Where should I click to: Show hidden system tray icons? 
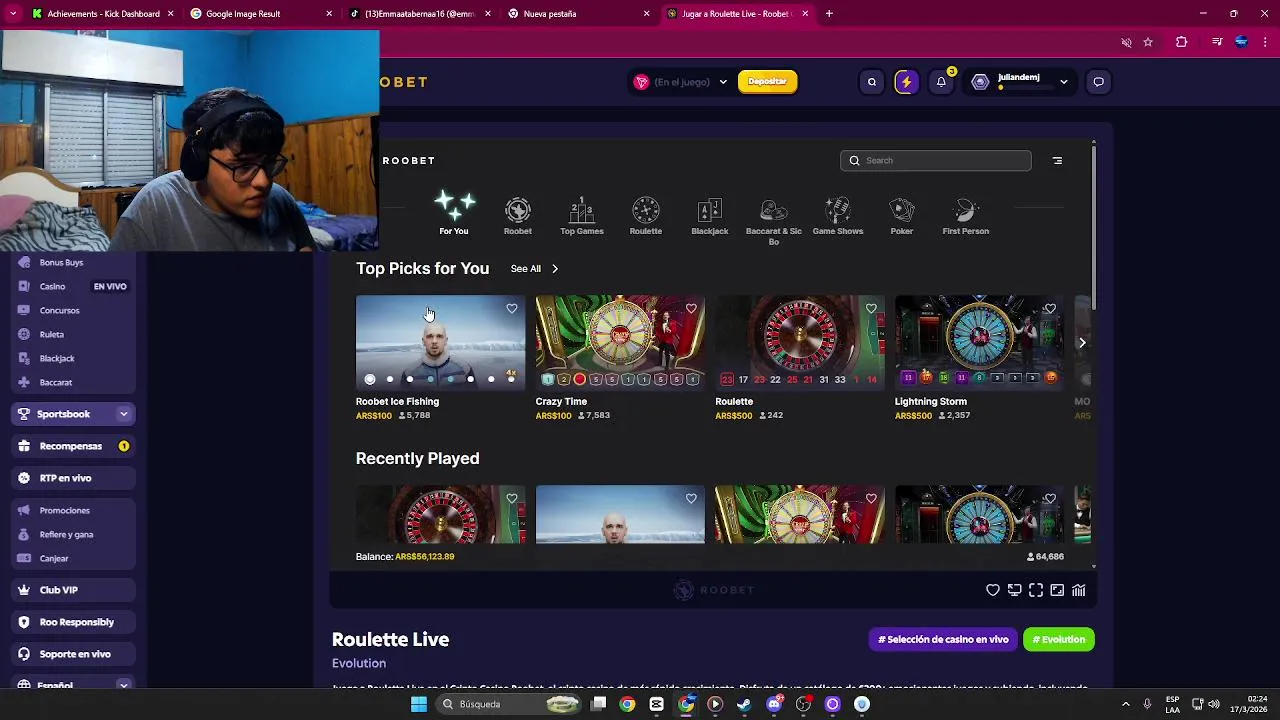pyautogui.click(x=1125, y=704)
